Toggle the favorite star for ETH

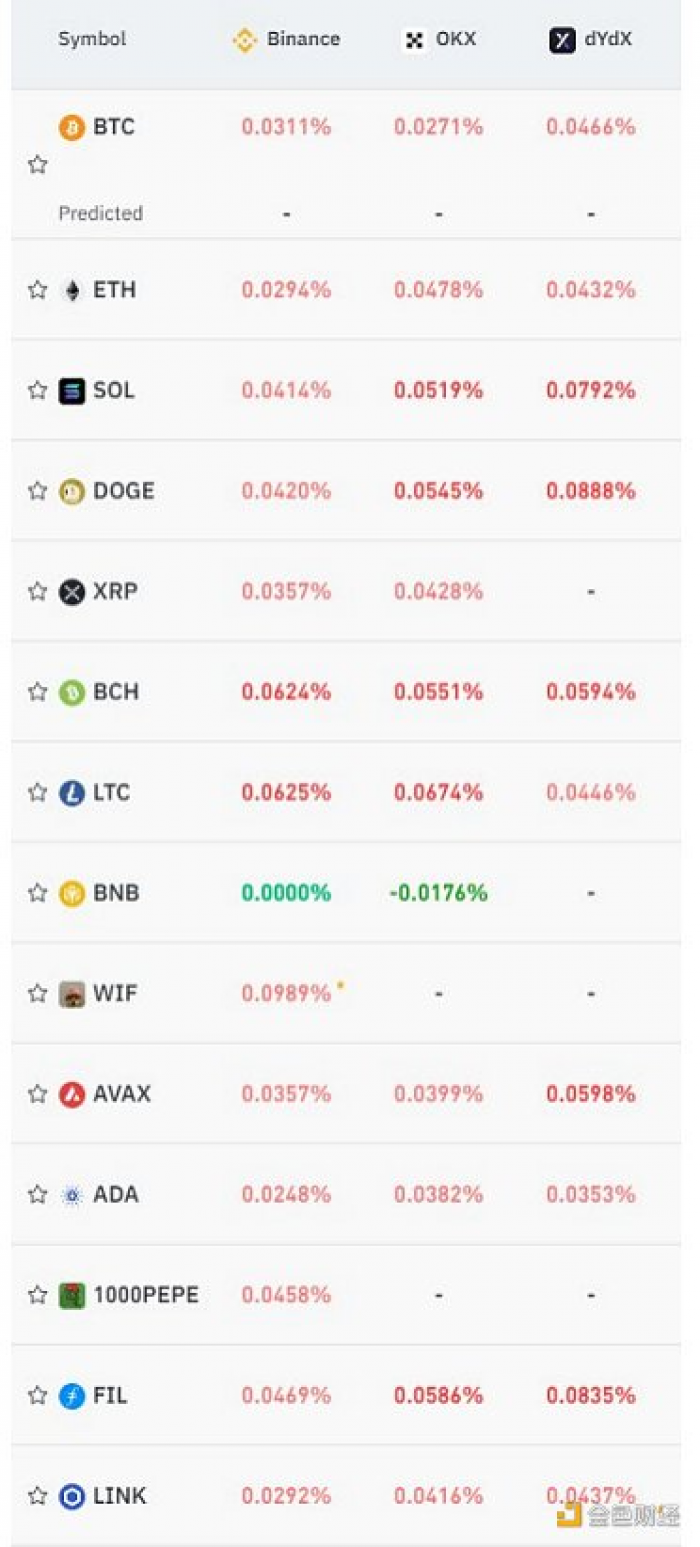point(38,290)
